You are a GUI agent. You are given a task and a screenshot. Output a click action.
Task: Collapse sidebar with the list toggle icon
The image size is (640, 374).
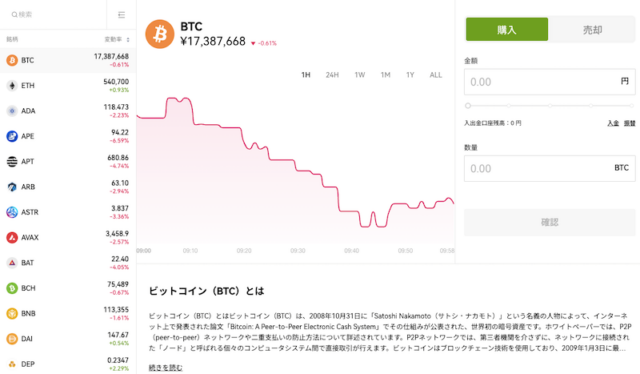(121, 15)
